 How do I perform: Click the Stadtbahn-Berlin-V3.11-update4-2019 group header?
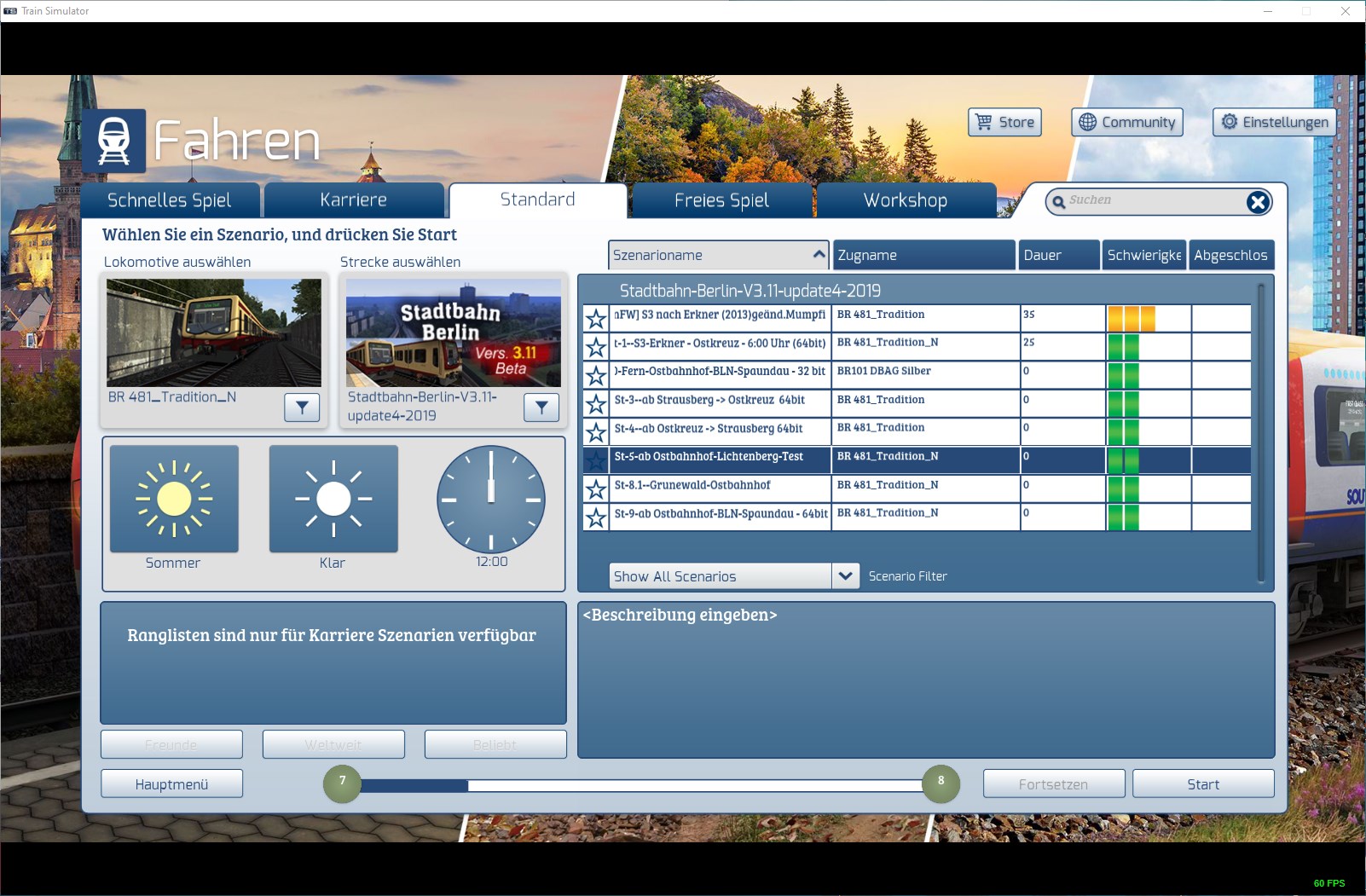click(750, 291)
